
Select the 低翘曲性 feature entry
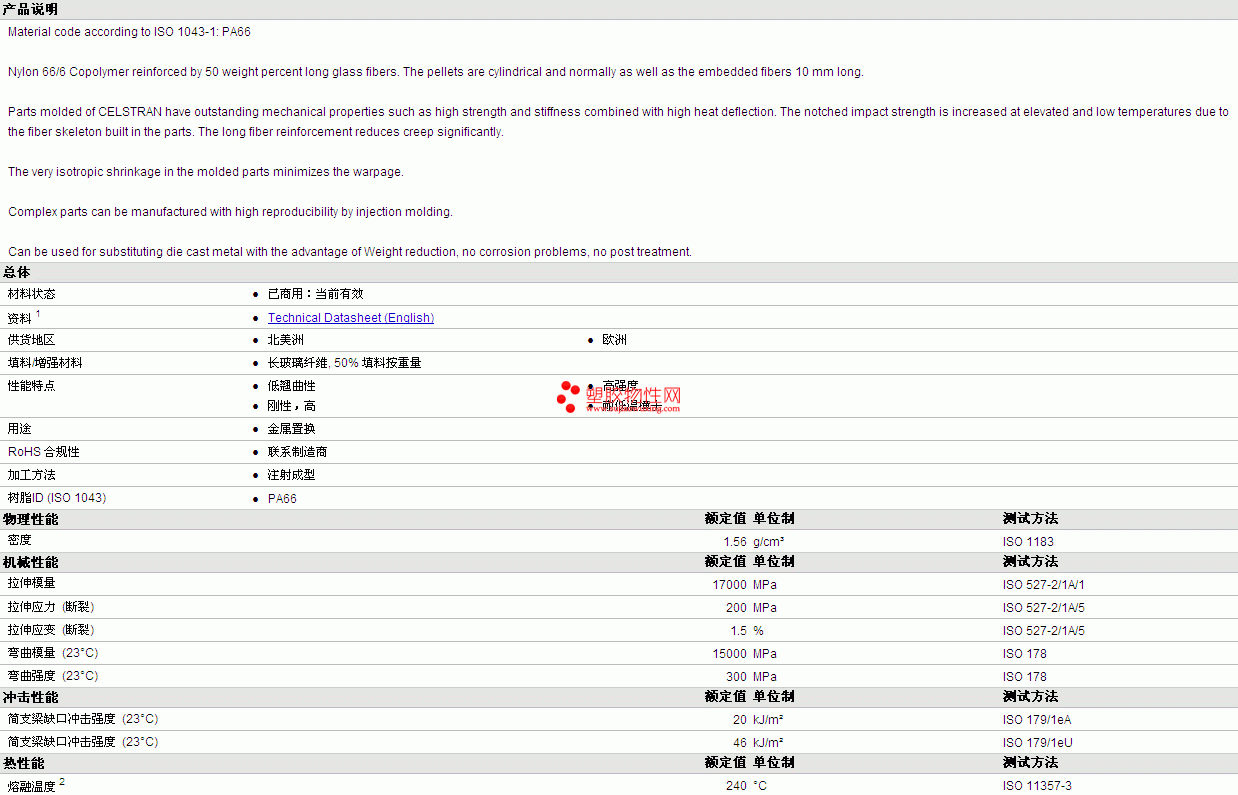(292, 386)
